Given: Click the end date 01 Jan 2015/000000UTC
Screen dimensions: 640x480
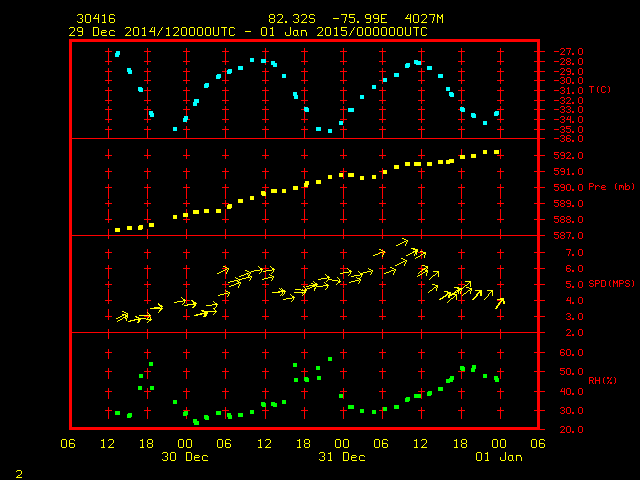Looking at the screenshot, I should 344,32.
